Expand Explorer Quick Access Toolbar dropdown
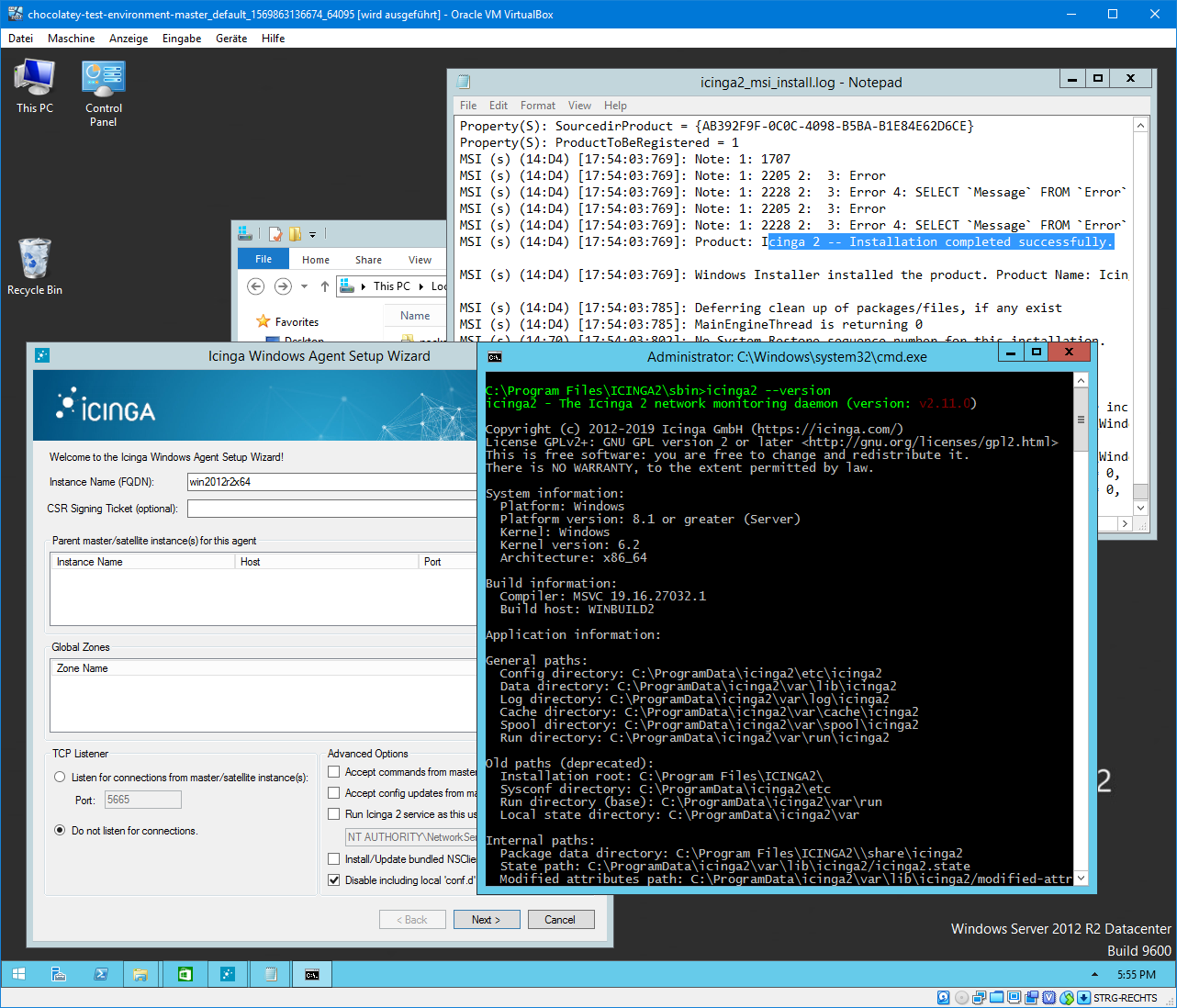1177x1008 pixels. pos(312,235)
